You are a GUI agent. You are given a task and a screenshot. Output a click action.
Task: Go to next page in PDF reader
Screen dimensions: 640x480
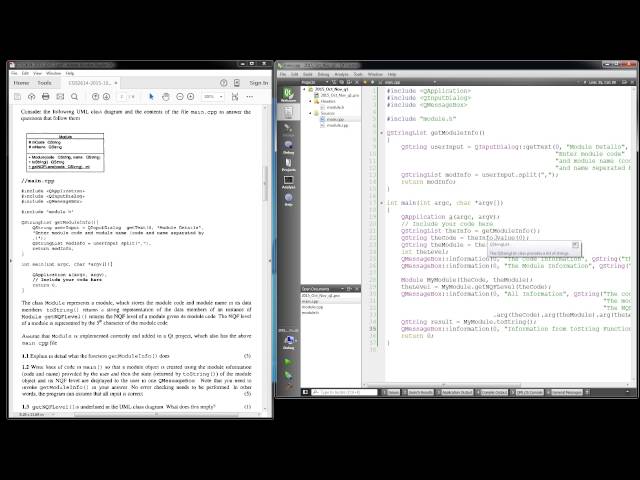tap(107, 97)
